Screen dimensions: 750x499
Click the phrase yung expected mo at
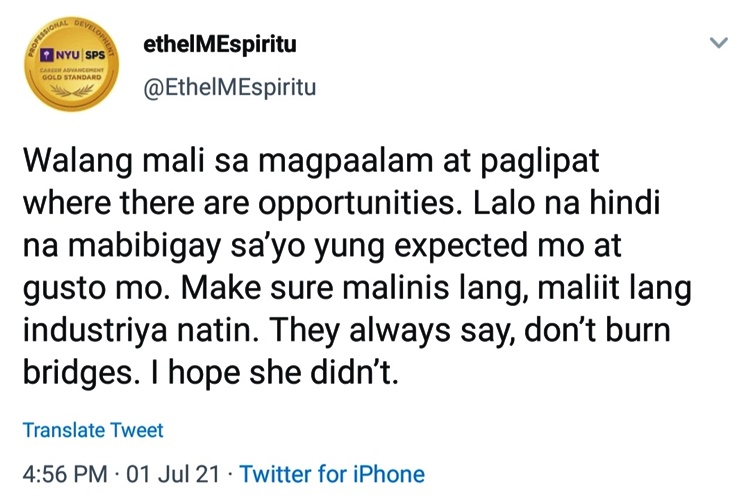pos(468,246)
